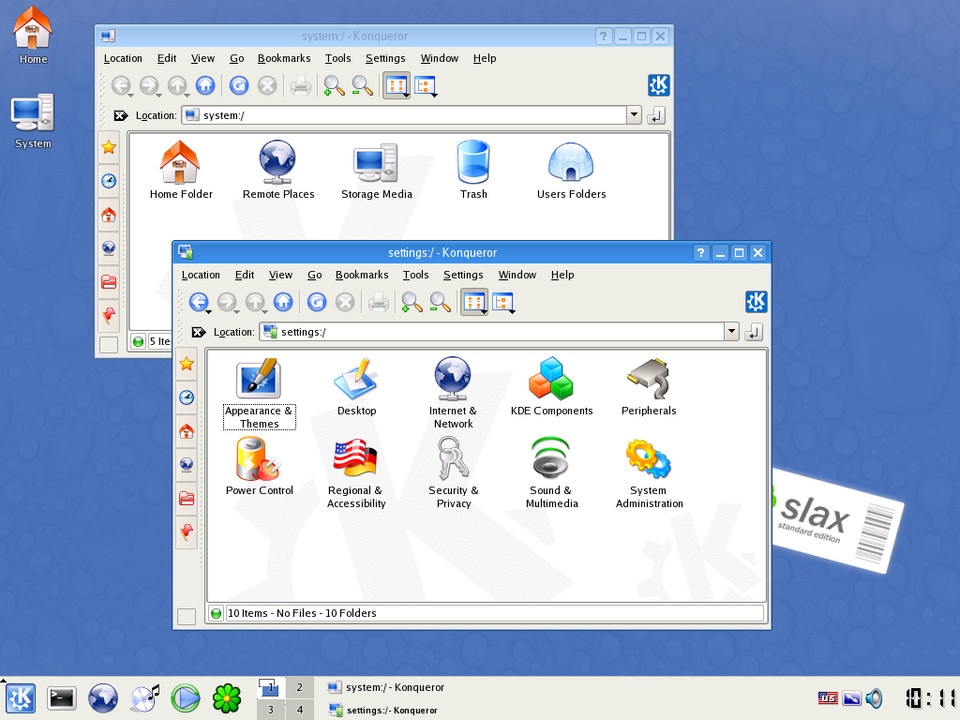Click the Bookmarks star in system:/ window sidebar
The height and width of the screenshot is (720, 960).
click(109, 148)
